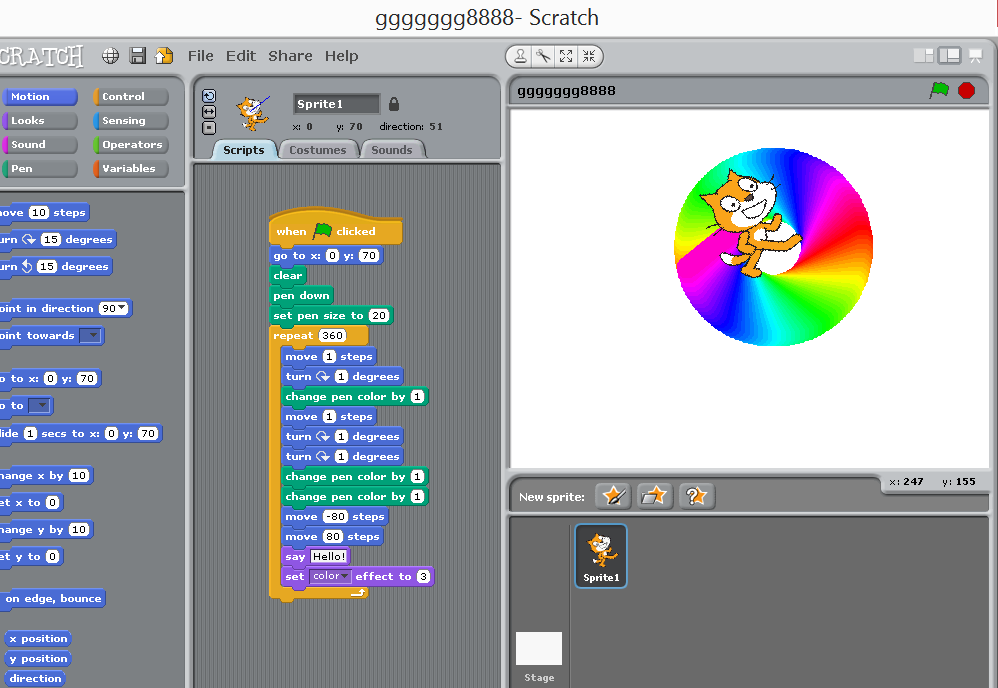
Task: Click the share project icon in toolbar
Action: (x=164, y=56)
